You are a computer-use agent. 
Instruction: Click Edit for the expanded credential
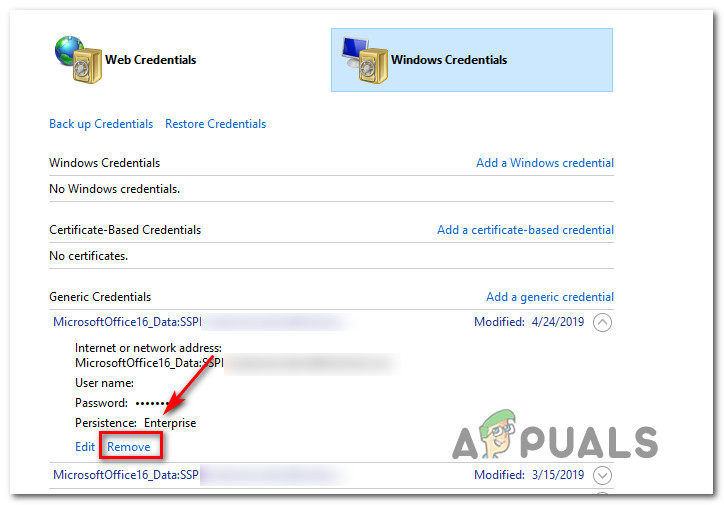[x=85, y=446]
